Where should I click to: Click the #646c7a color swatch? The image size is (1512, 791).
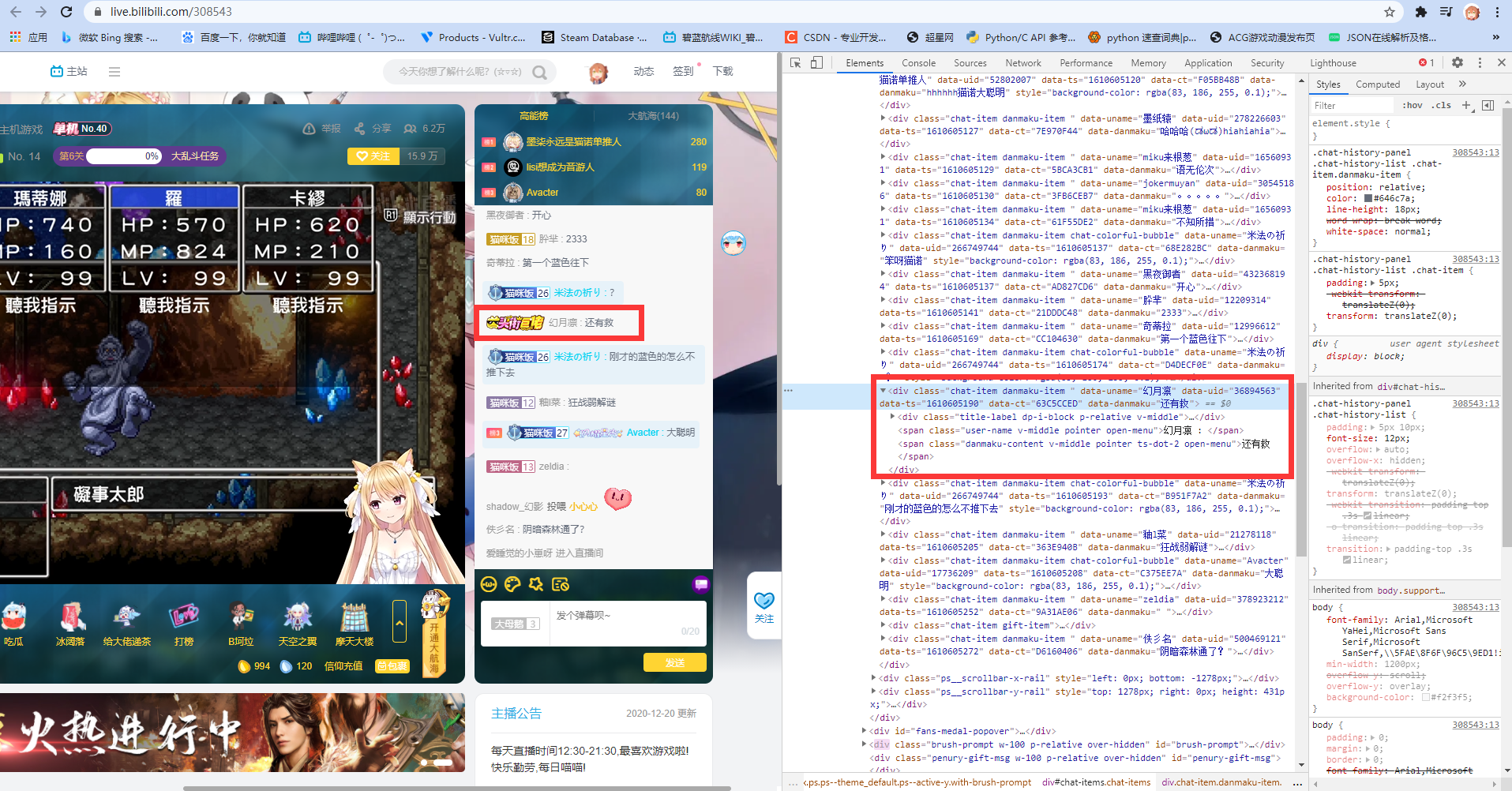[1368, 198]
